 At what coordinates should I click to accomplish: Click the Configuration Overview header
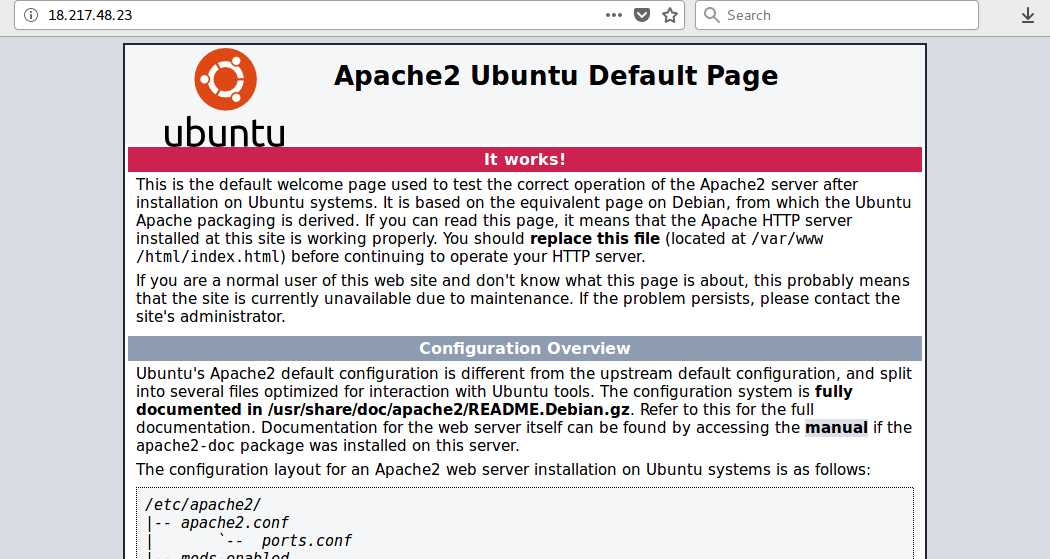coord(525,348)
